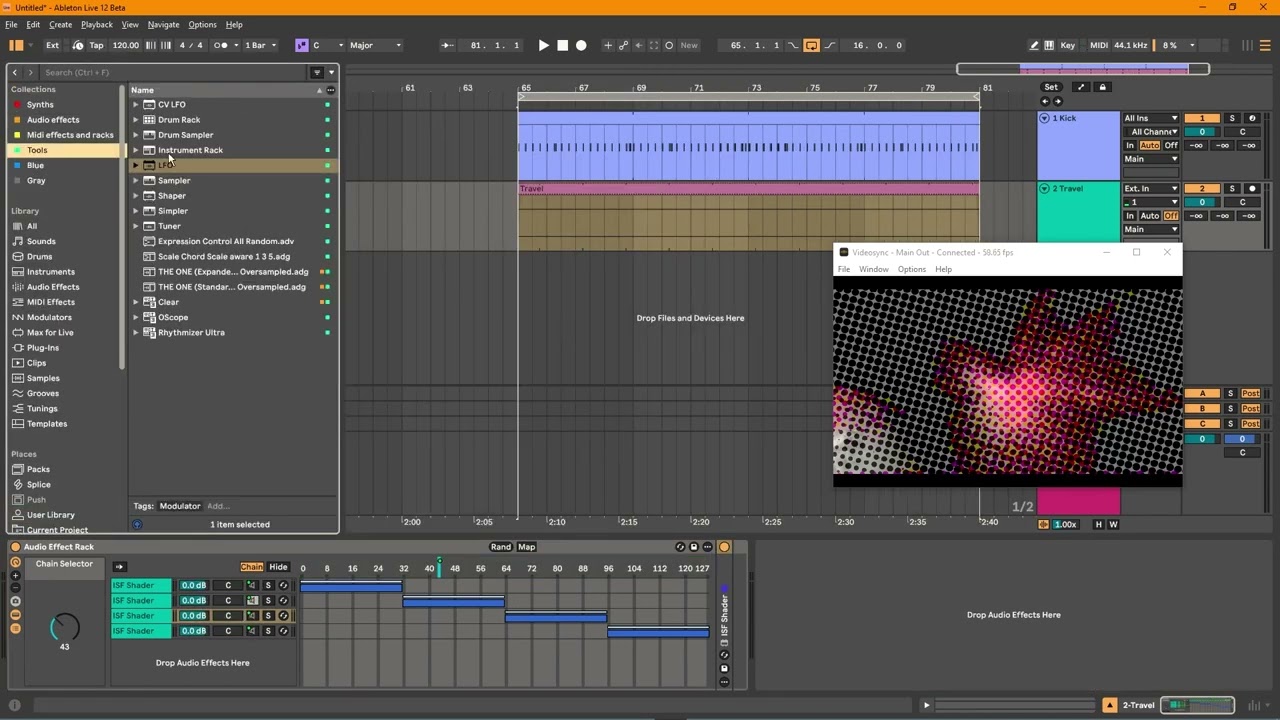The image size is (1280, 720).
Task: Stop playback with the Stop button
Action: [x=562, y=45]
